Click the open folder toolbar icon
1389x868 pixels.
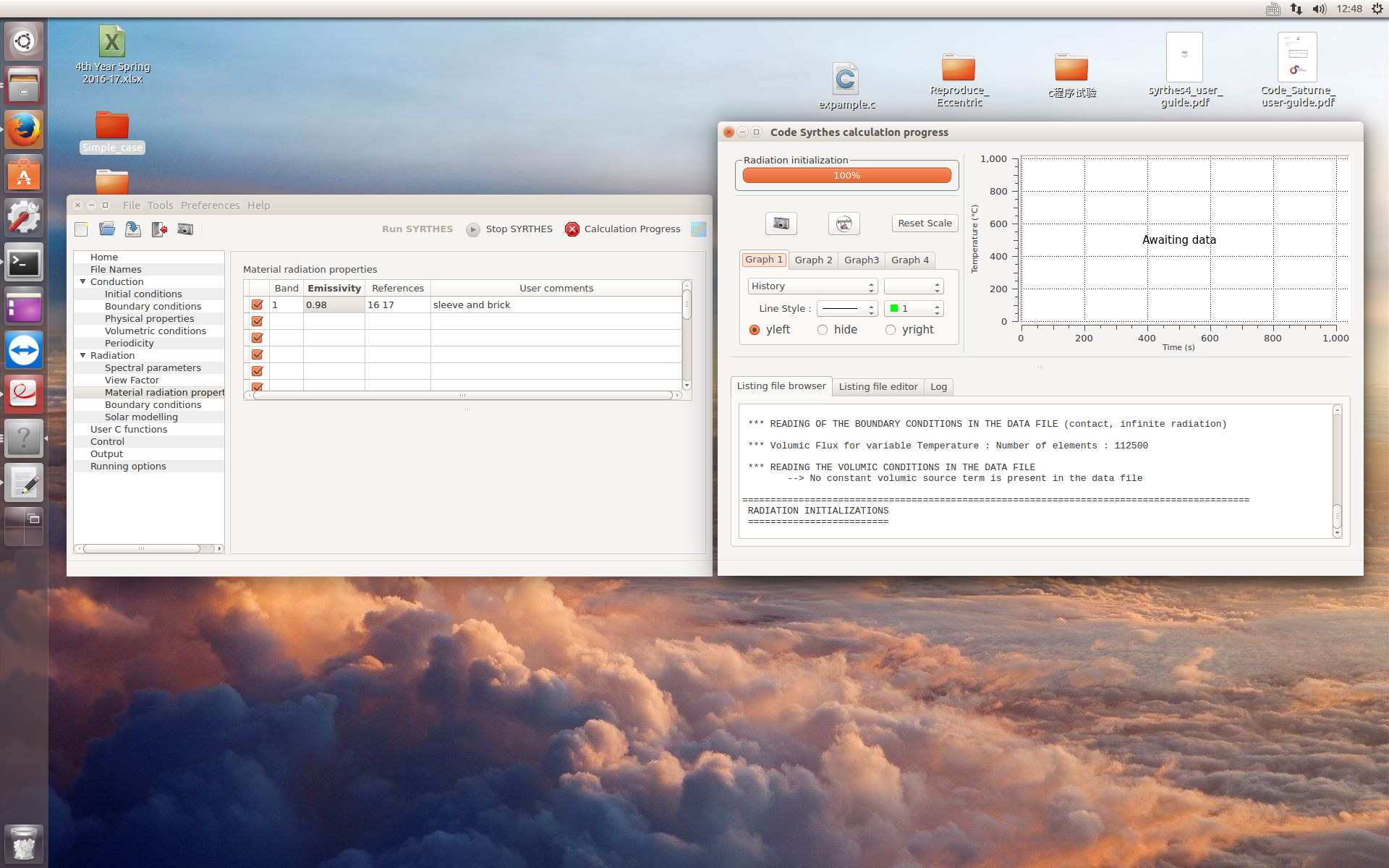tap(107, 229)
